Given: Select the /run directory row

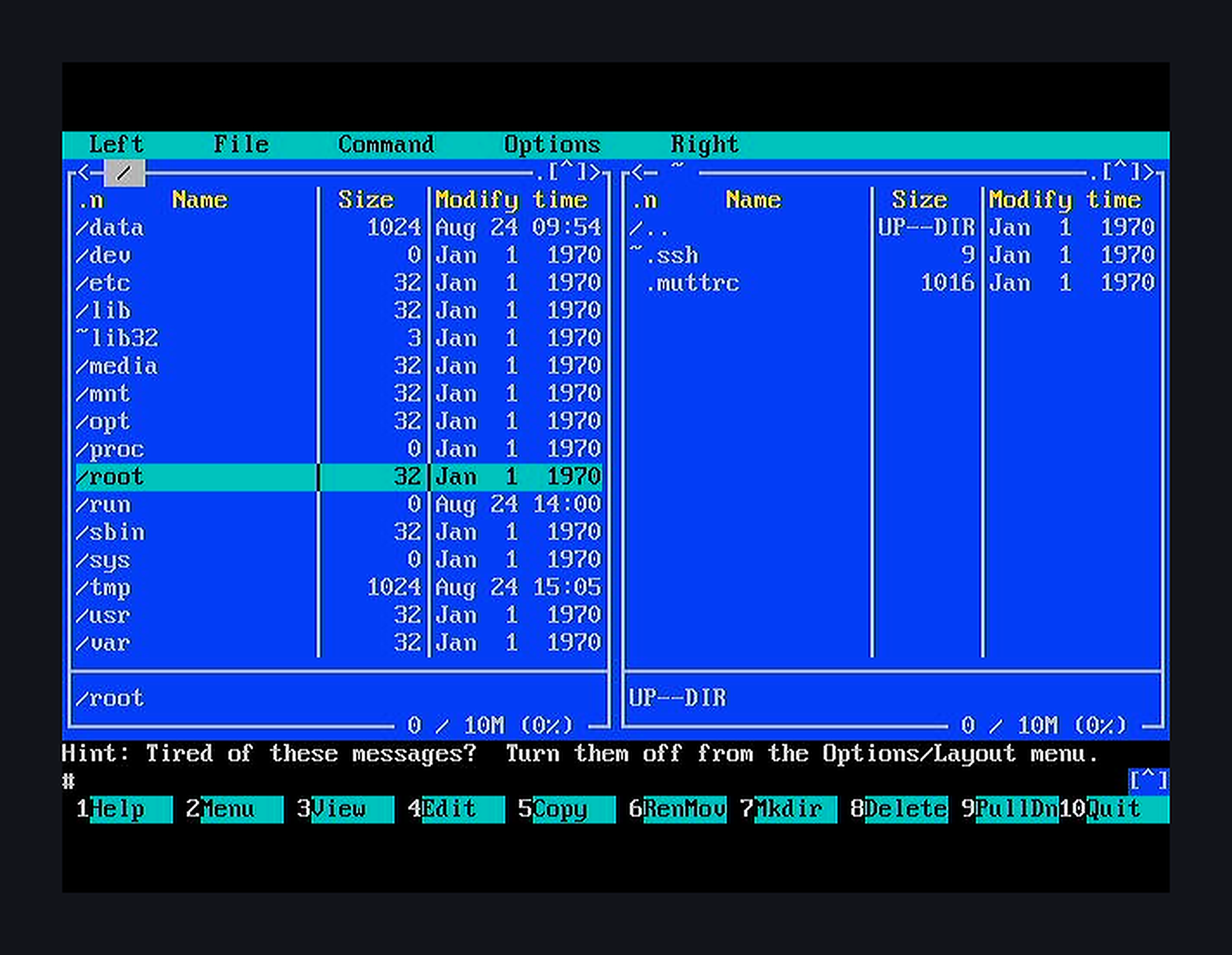Looking at the screenshot, I should (x=339, y=505).
